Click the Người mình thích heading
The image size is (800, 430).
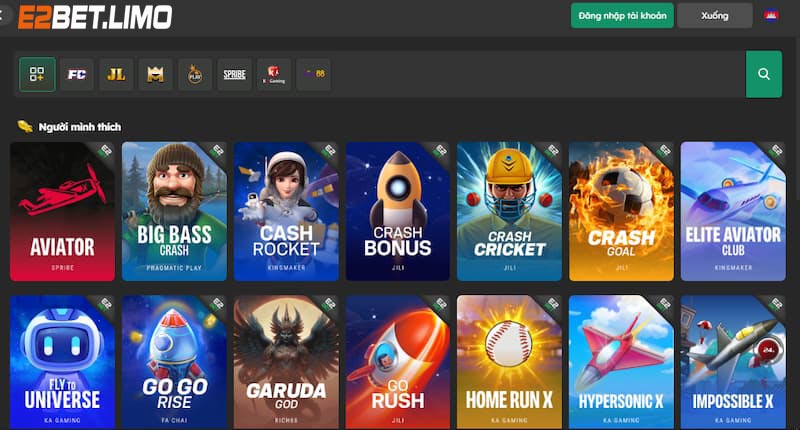(80, 127)
